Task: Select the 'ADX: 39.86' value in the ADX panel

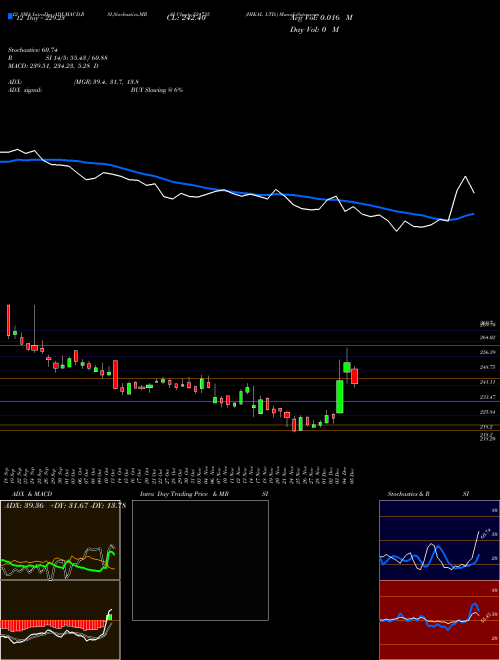Action: click(x=24, y=506)
